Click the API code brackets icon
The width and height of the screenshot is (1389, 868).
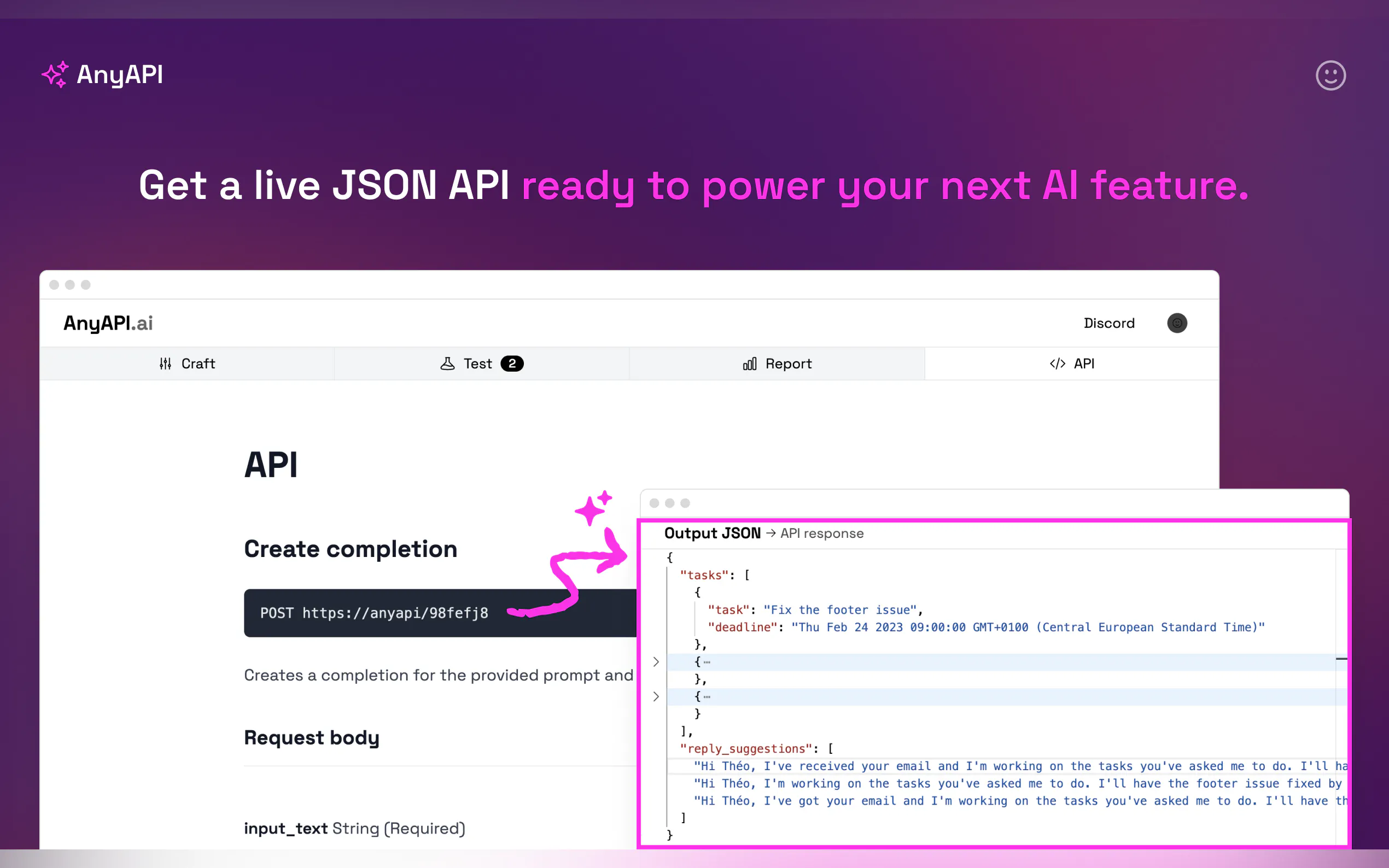click(1057, 364)
